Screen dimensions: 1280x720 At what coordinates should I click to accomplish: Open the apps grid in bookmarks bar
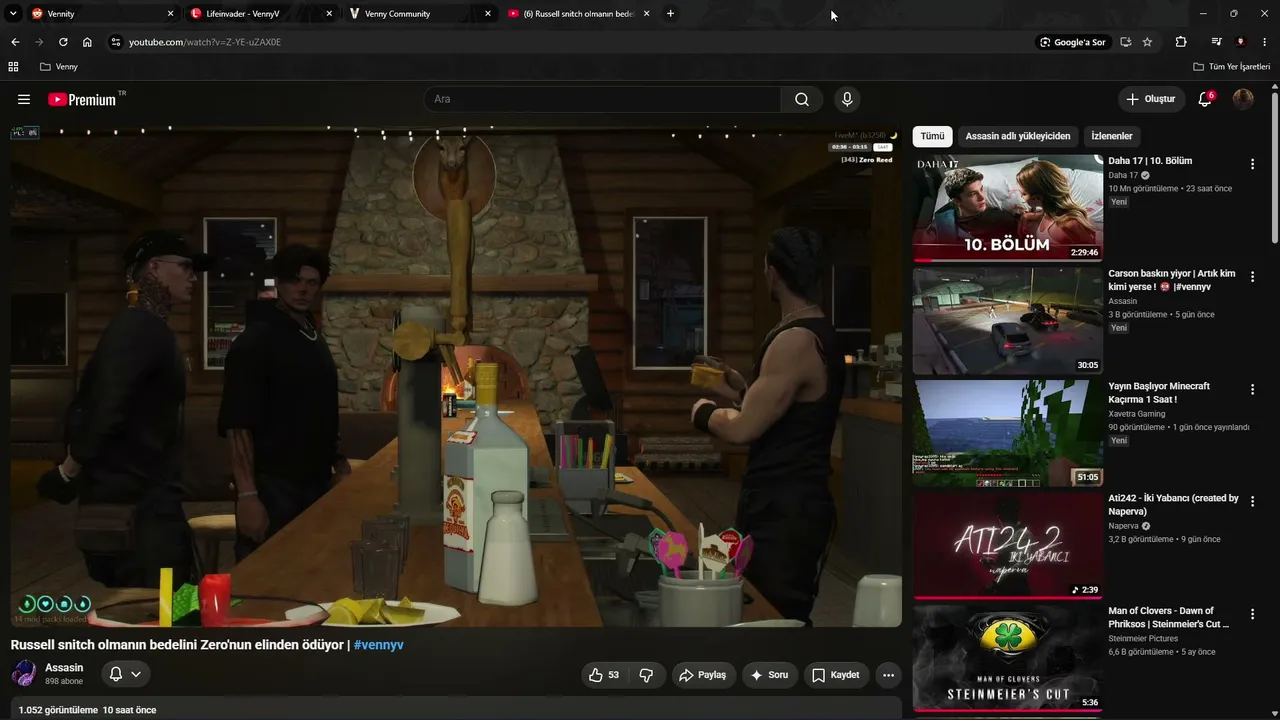tap(13, 67)
